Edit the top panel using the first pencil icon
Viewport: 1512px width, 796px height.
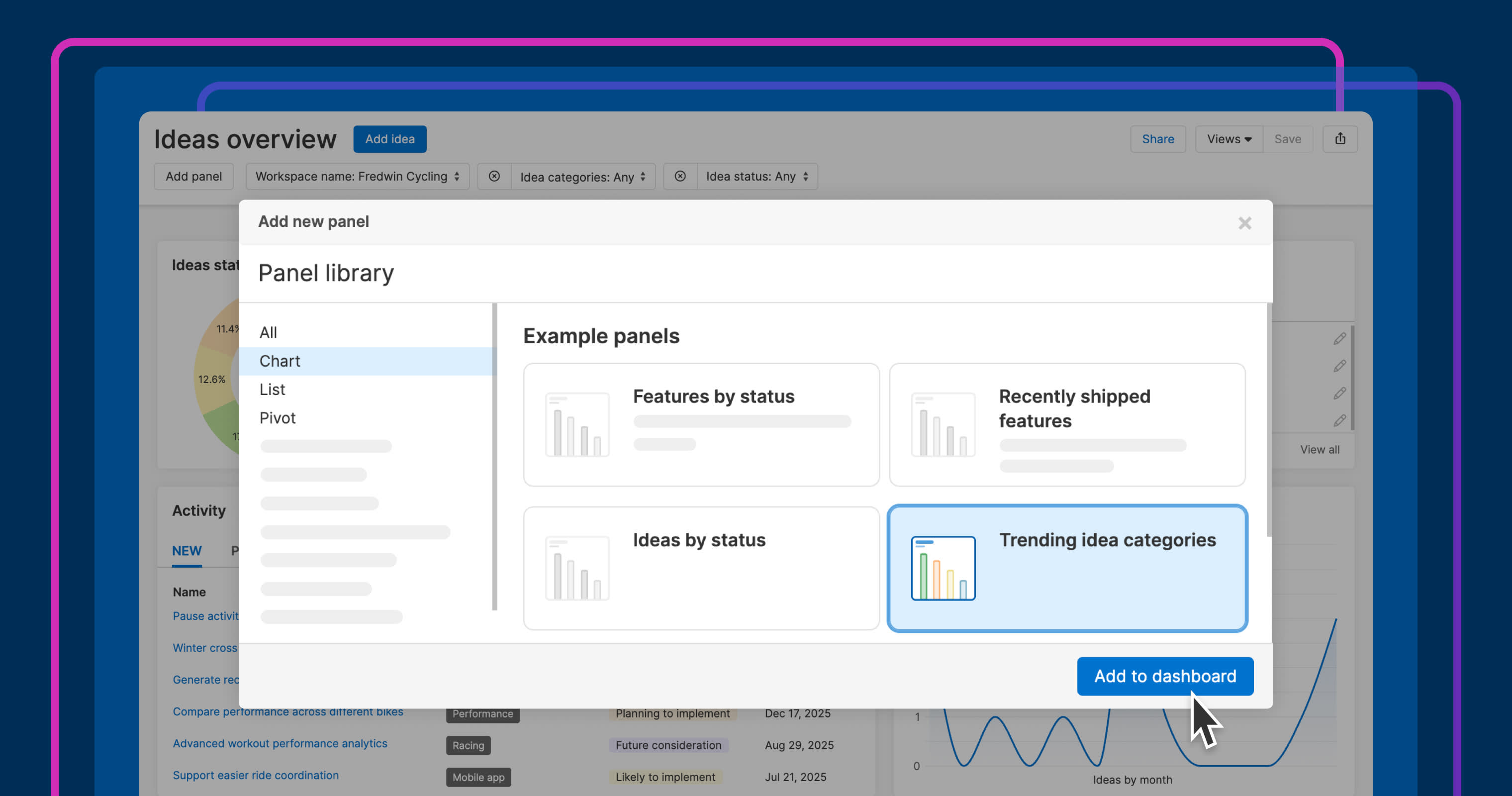tap(1340, 338)
